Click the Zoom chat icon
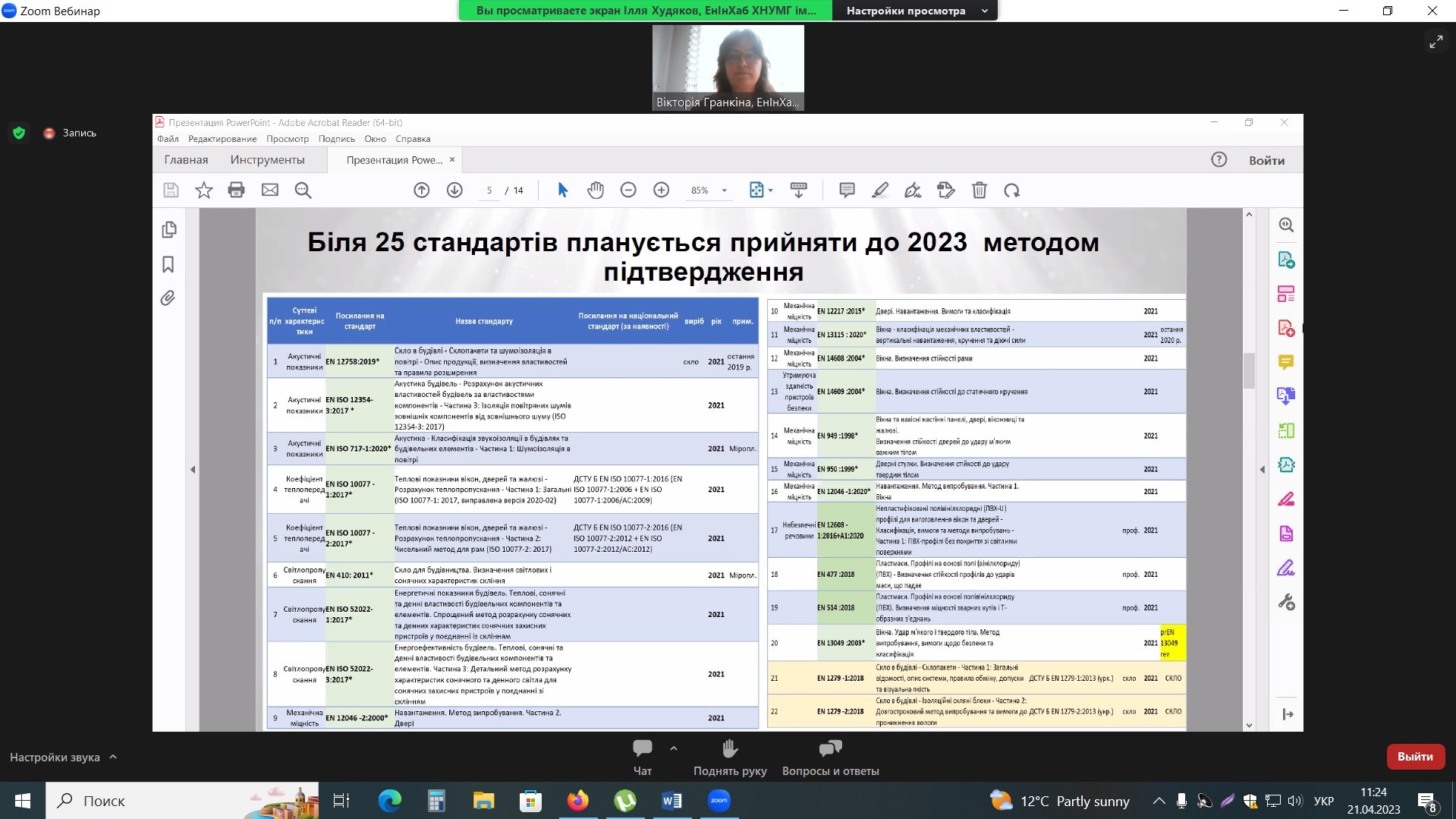The width and height of the screenshot is (1456, 819). [642, 749]
